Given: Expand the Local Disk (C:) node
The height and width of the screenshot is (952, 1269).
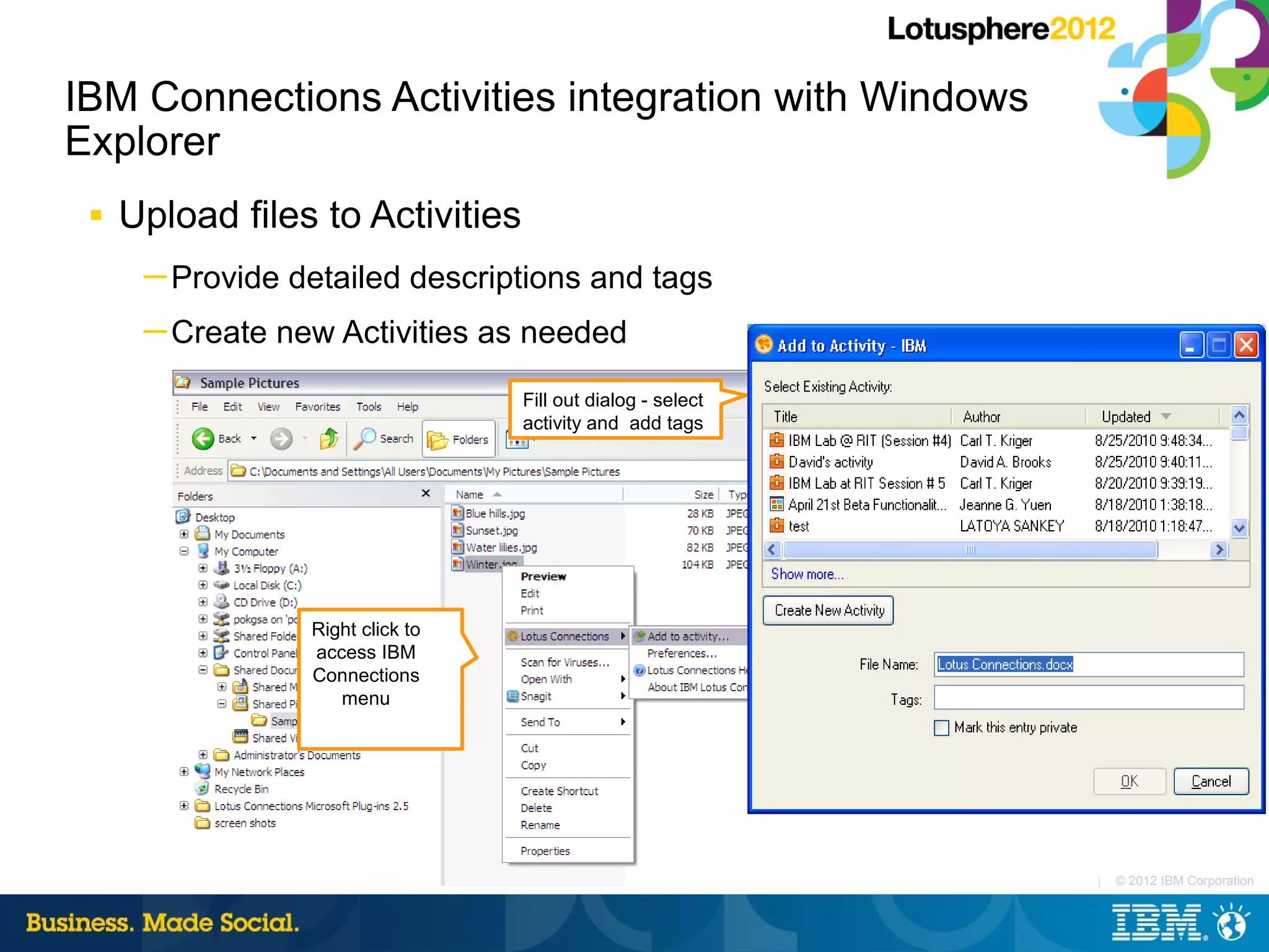Looking at the screenshot, I should tap(203, 585).
